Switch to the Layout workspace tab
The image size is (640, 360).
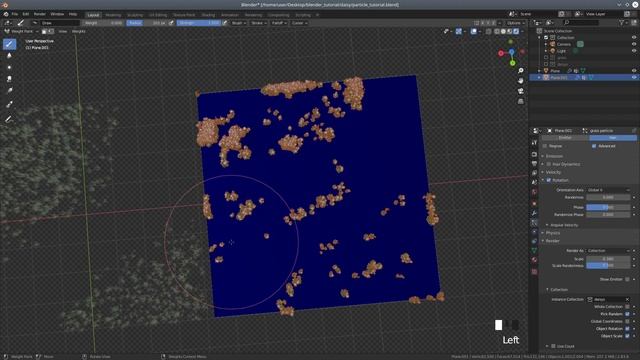coord(93,15)
